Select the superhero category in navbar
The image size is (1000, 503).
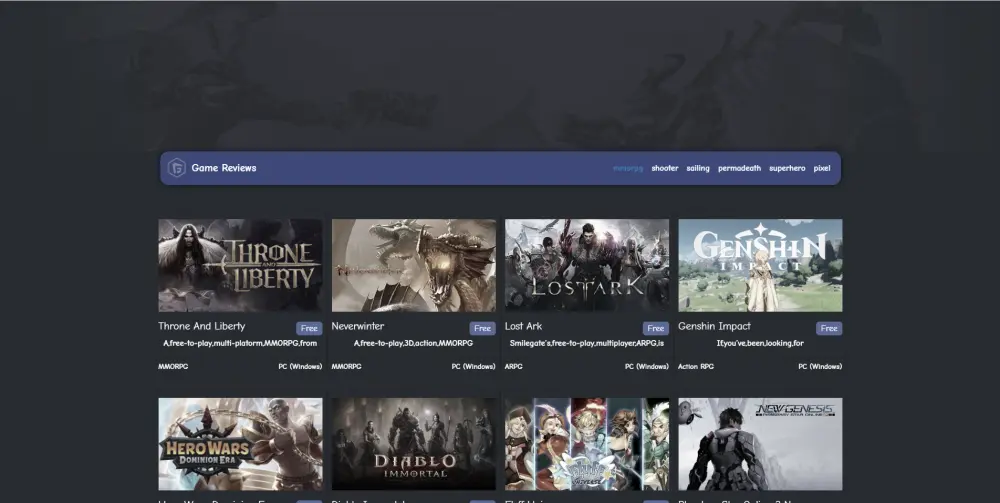[787, 168]
